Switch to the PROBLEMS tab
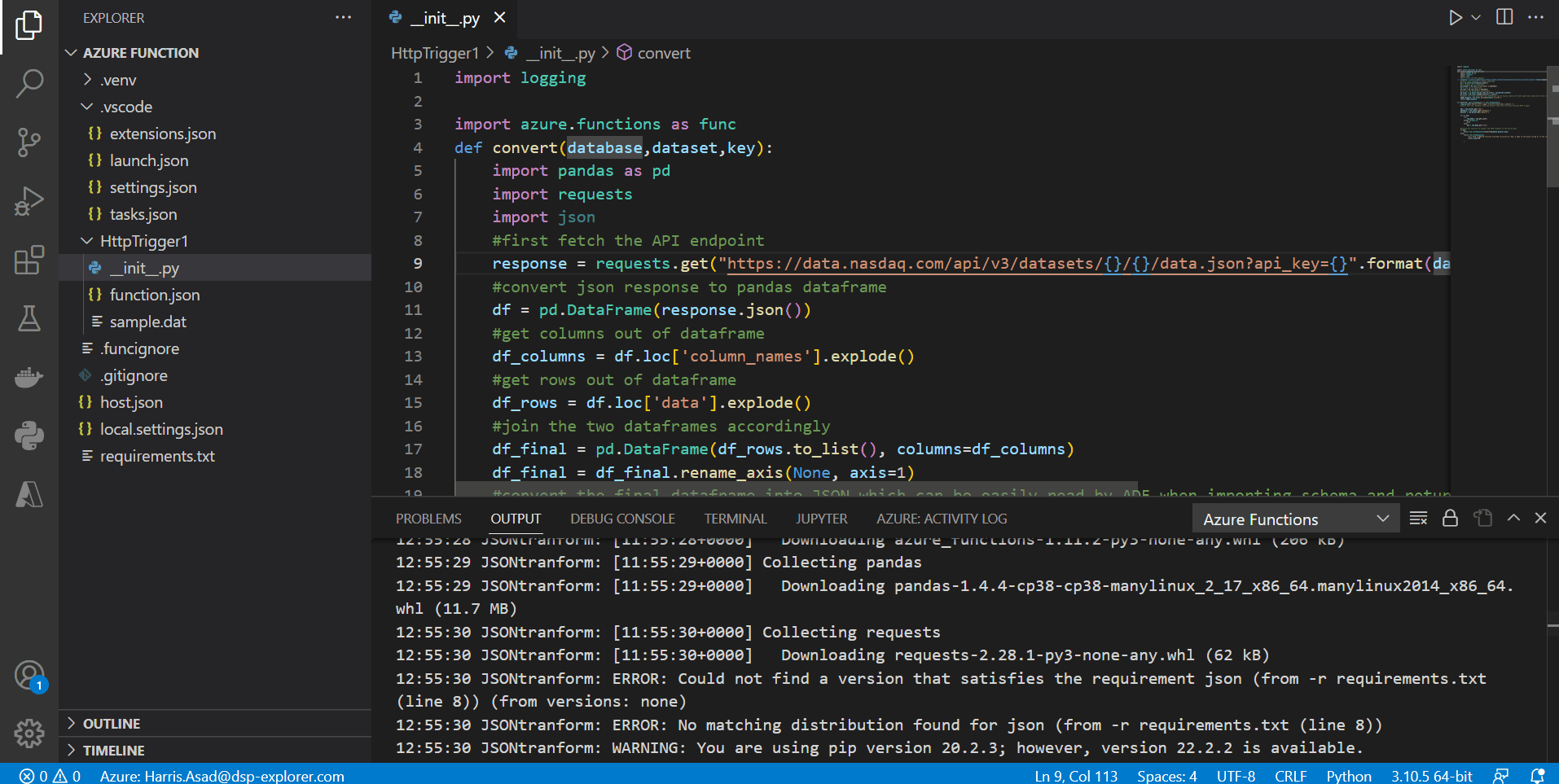Image resolution: width=1559 pixels, height=784 pixels. 428,519
